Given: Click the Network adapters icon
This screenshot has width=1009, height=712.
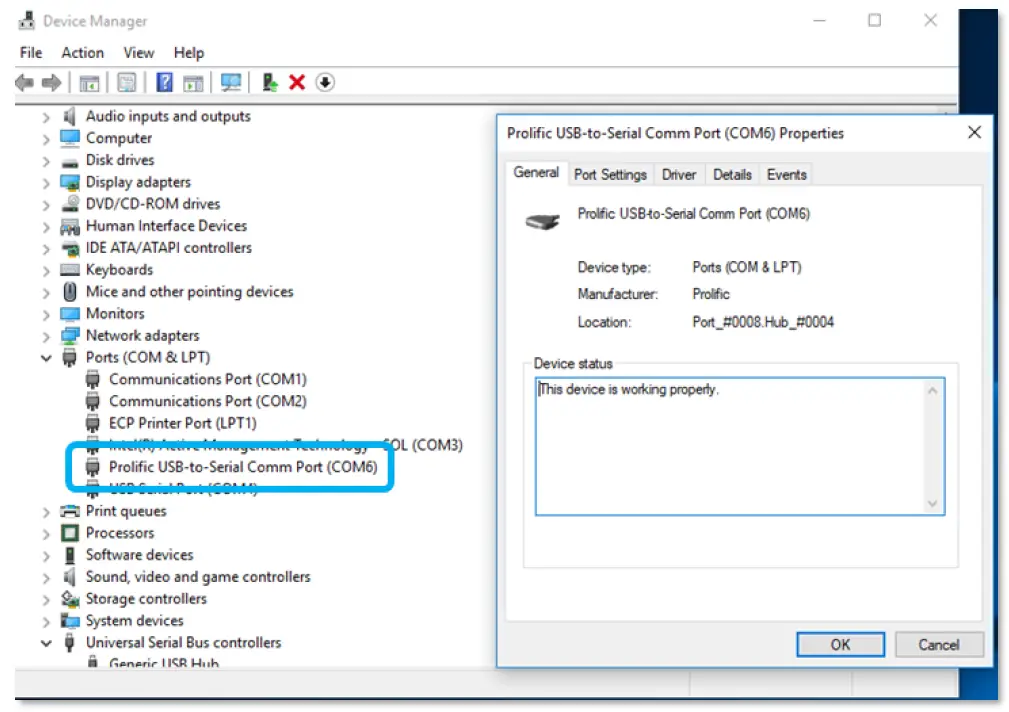Looking at the screenshot, I should (69, 335).
